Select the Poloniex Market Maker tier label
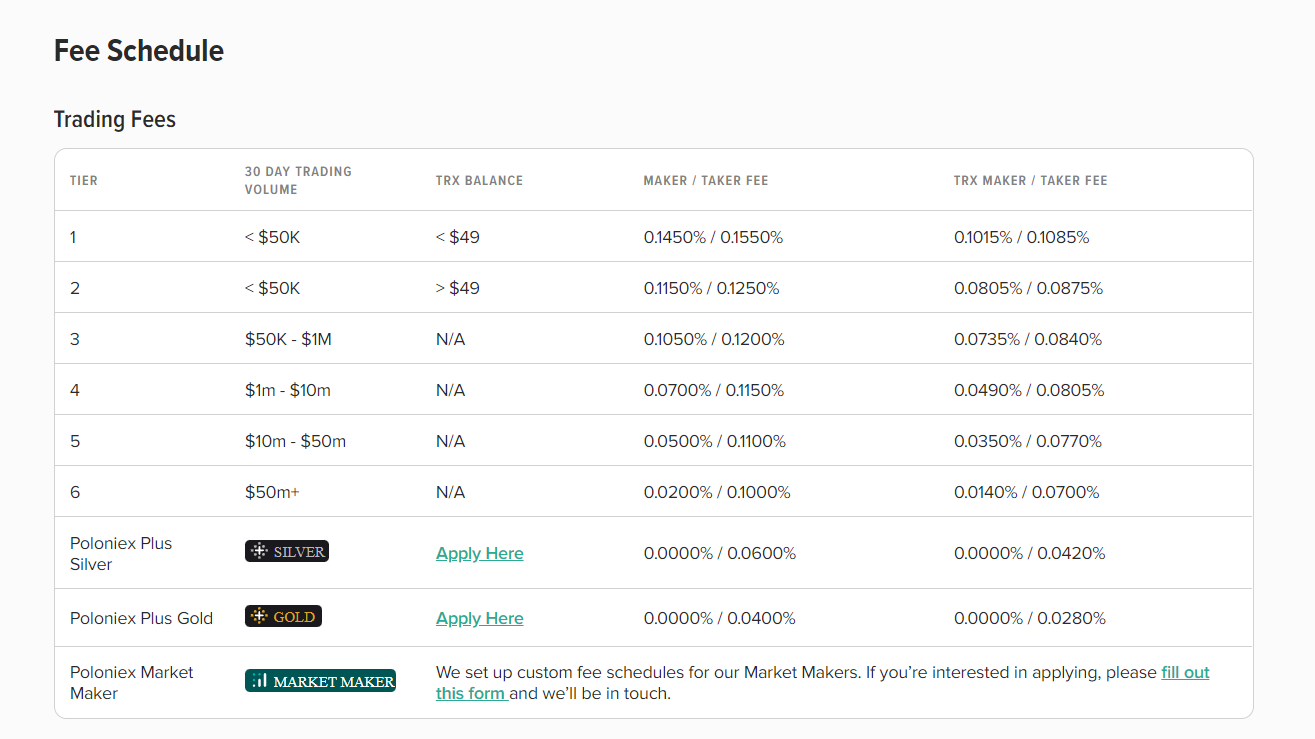Screen dimensions: 1315x739 132,683
